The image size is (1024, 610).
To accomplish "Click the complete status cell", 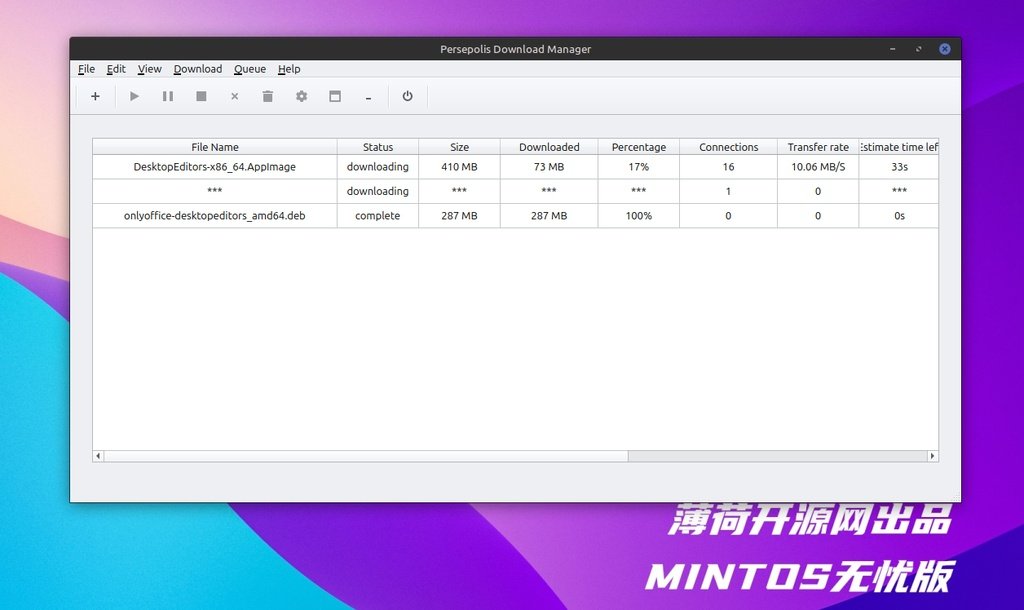I will (x=378, y=216).
